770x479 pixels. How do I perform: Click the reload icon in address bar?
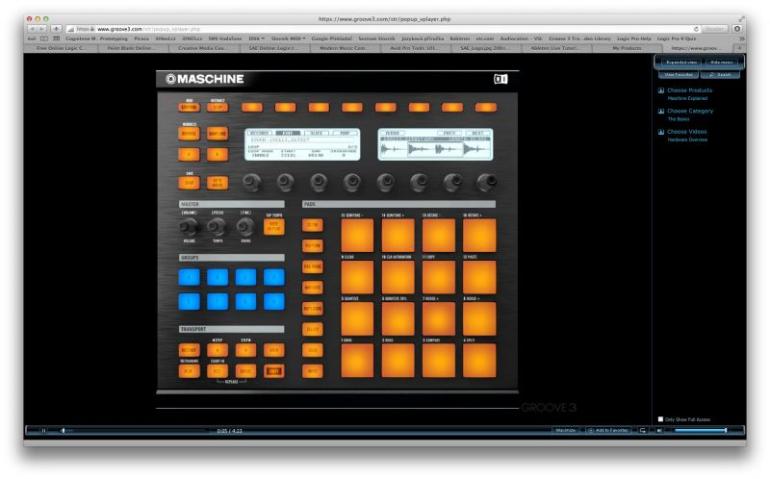(x=696, y=29)
